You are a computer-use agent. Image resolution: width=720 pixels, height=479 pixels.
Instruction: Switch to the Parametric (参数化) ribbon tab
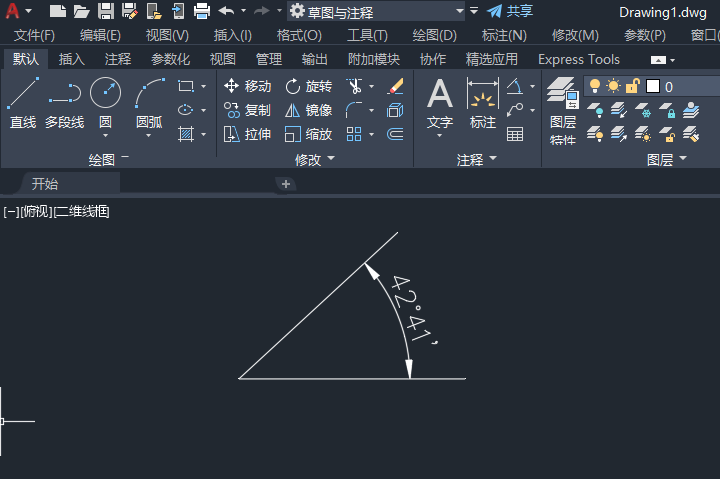[170, 59]
